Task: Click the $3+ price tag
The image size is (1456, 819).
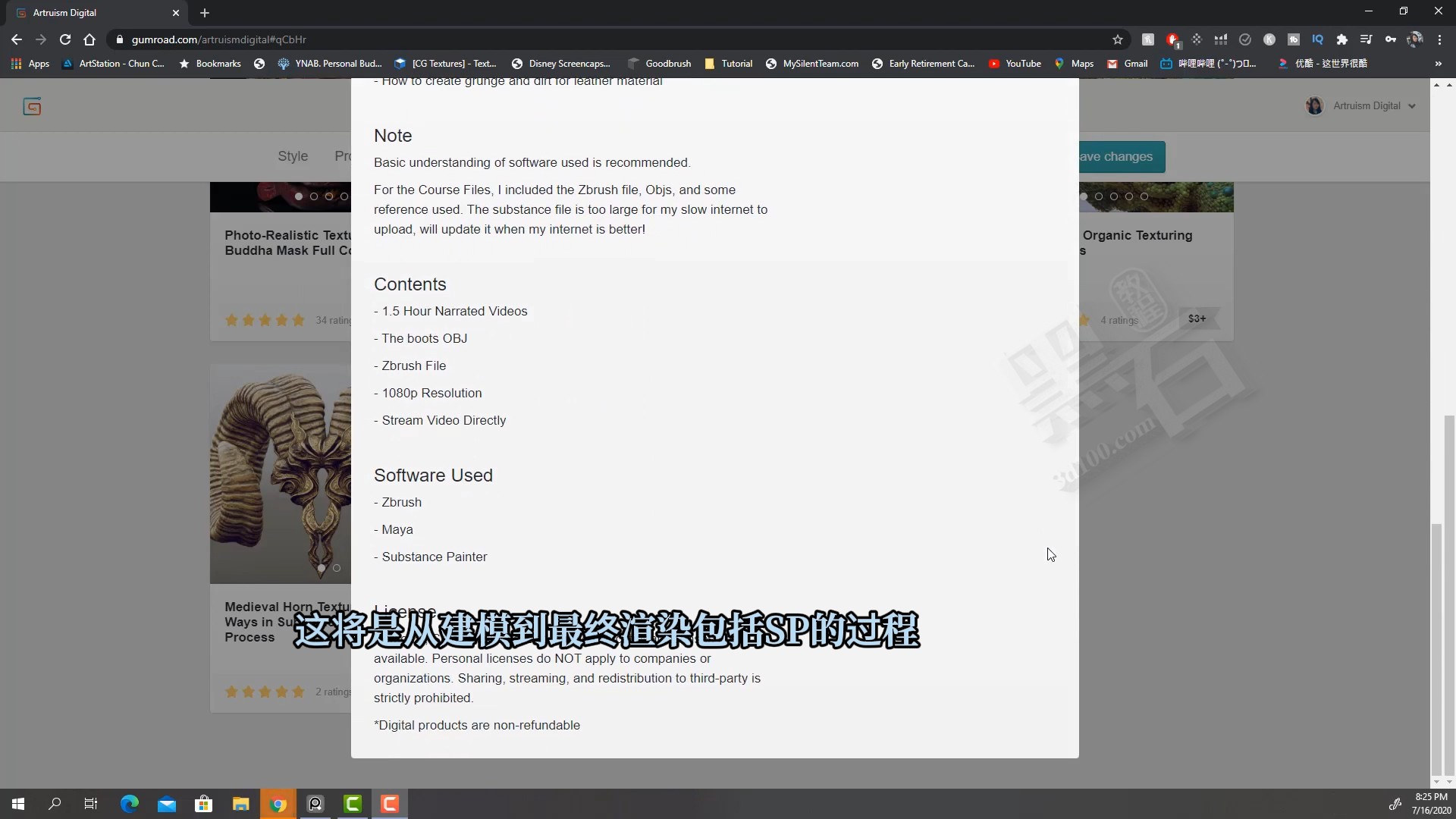Action: tap(1197, 319)
